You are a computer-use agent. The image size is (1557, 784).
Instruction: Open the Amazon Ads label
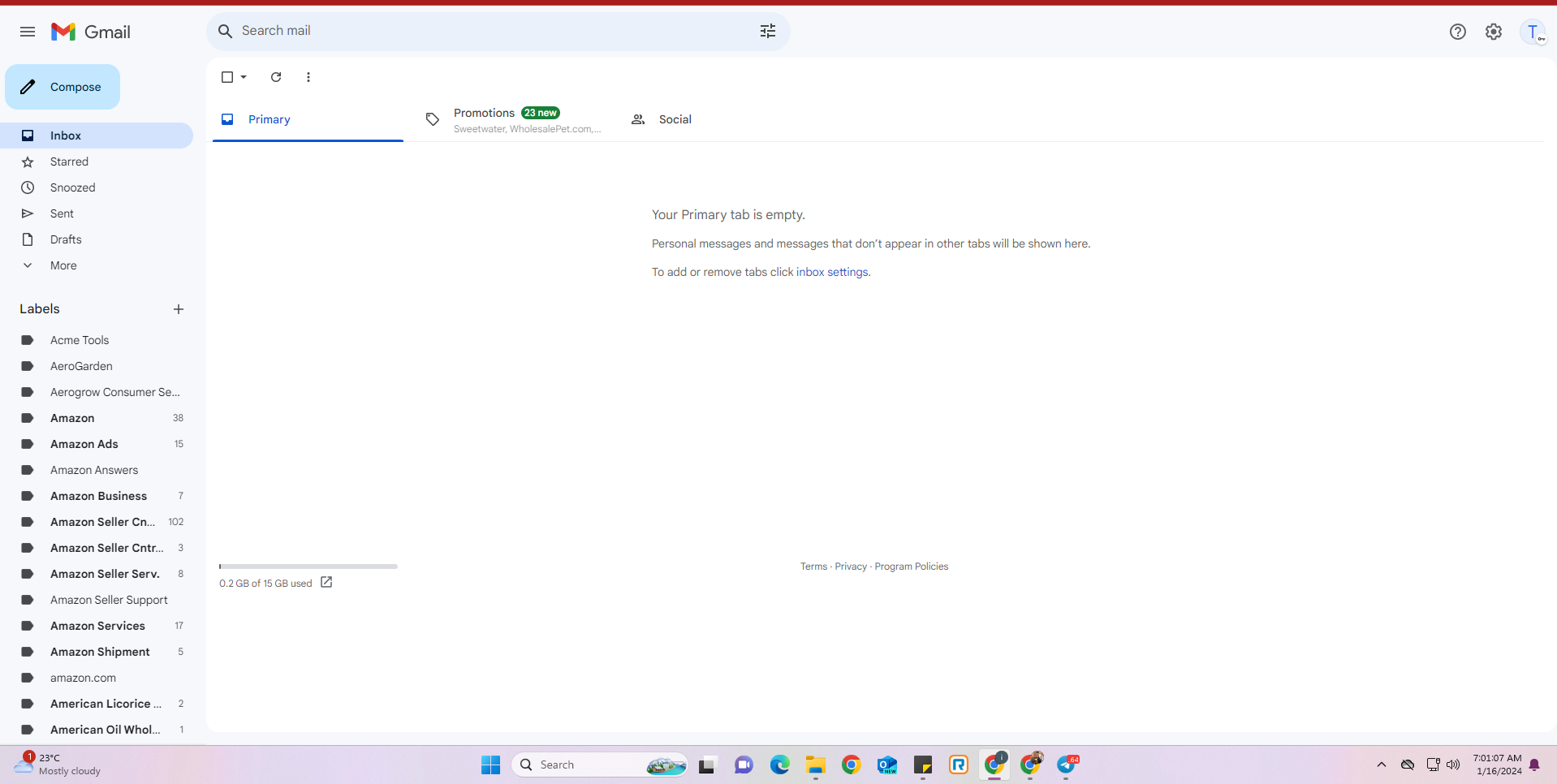click(97, 444)
